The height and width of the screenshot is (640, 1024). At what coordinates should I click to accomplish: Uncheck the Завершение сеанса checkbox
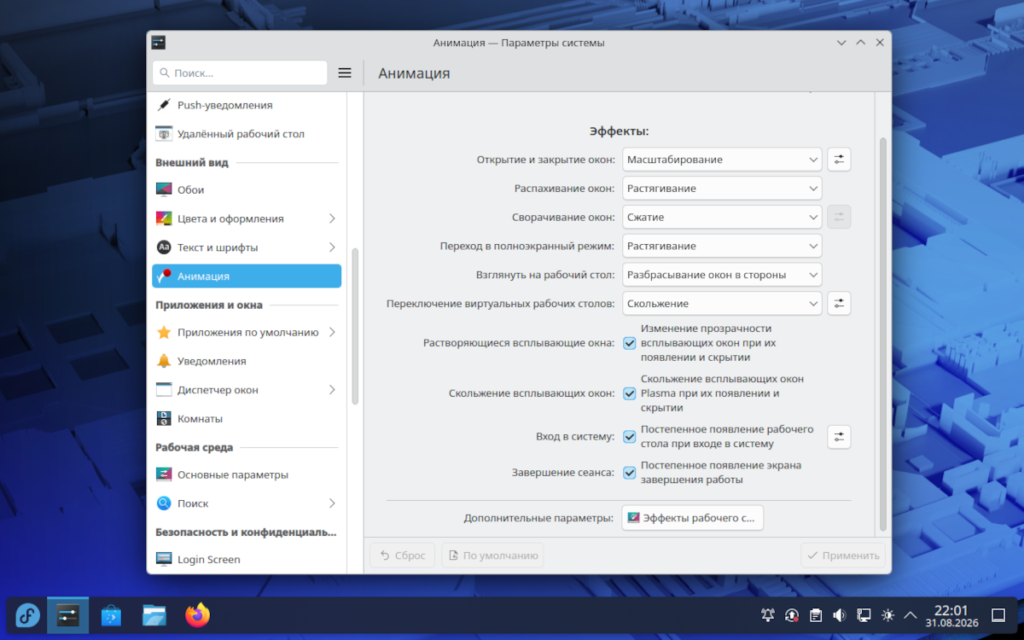pos(630,472)
